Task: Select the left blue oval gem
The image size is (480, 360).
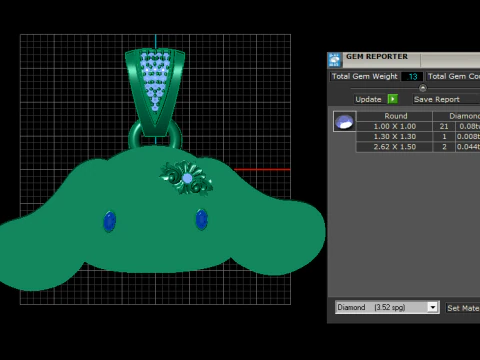Action: coord(110,221)
